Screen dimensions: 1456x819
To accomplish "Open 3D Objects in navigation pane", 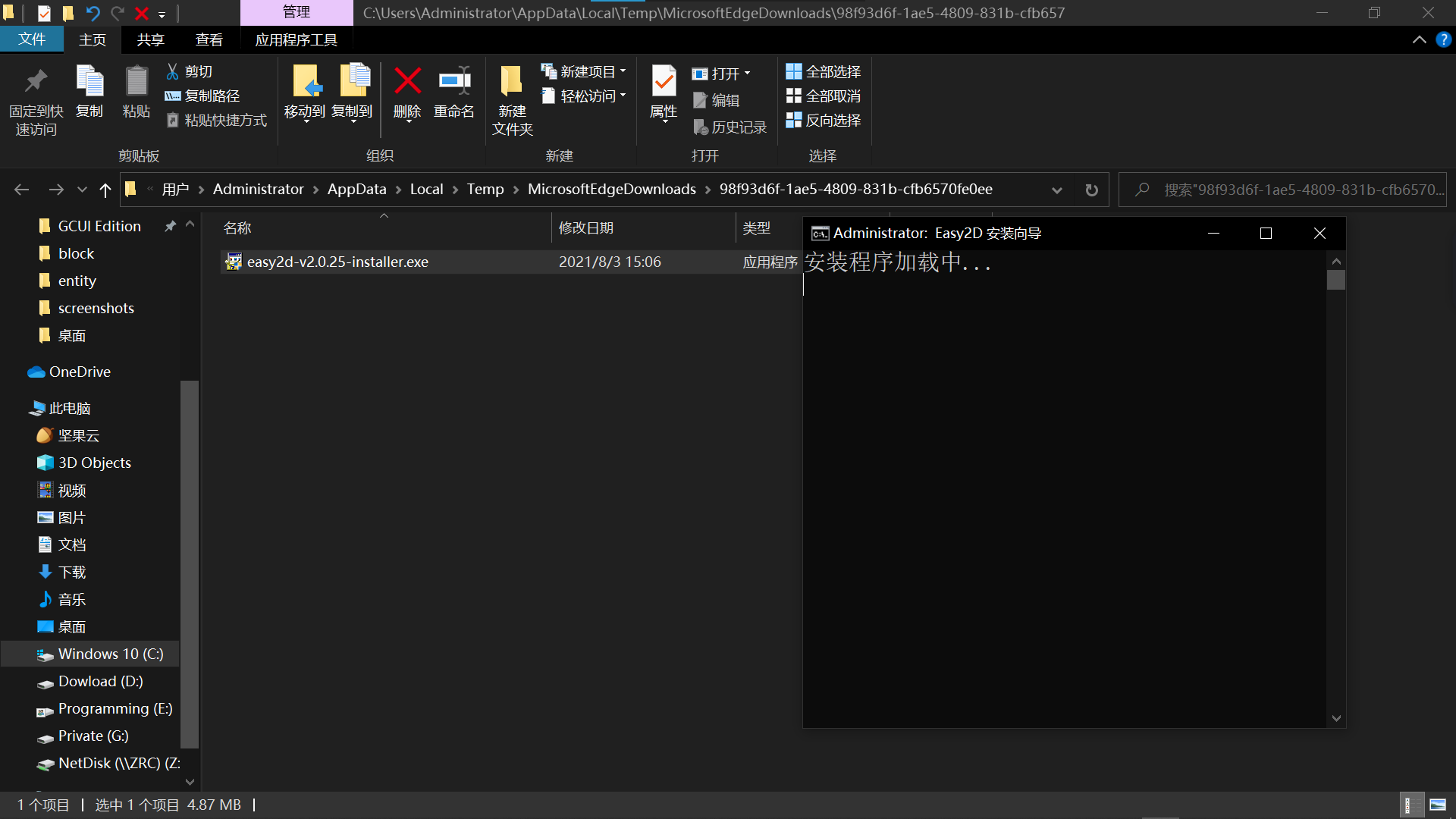I will (94, 463).
